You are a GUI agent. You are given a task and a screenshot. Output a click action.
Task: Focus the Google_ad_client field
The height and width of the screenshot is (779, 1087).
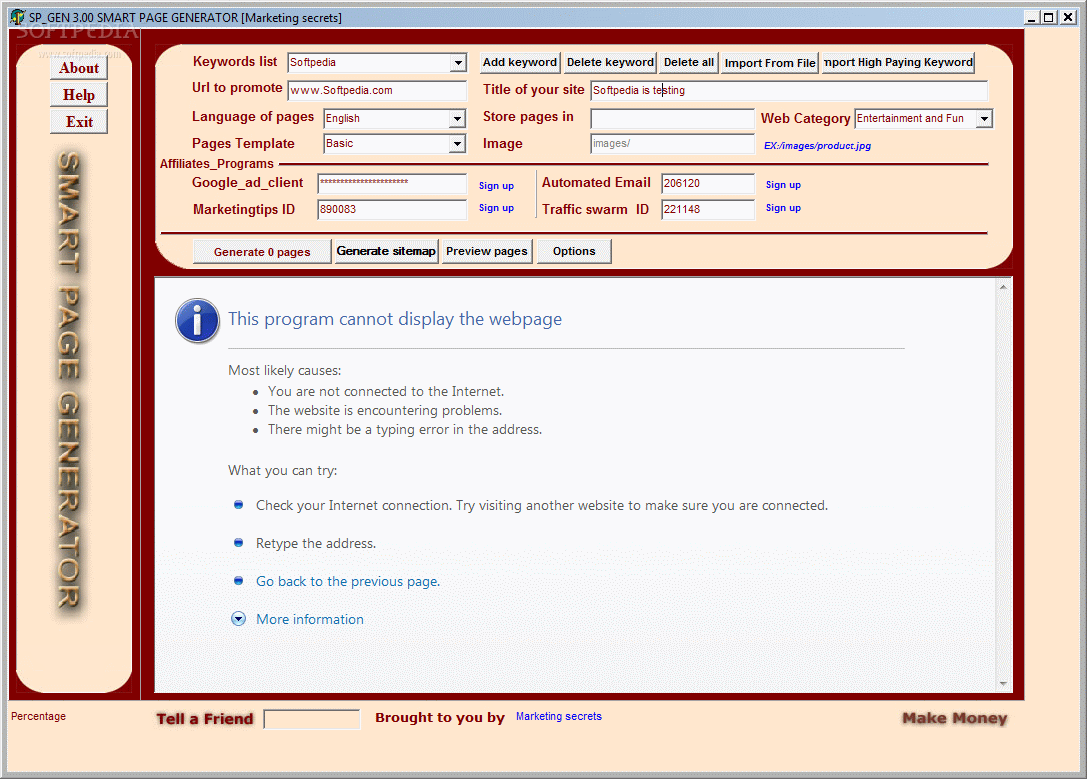392,184
